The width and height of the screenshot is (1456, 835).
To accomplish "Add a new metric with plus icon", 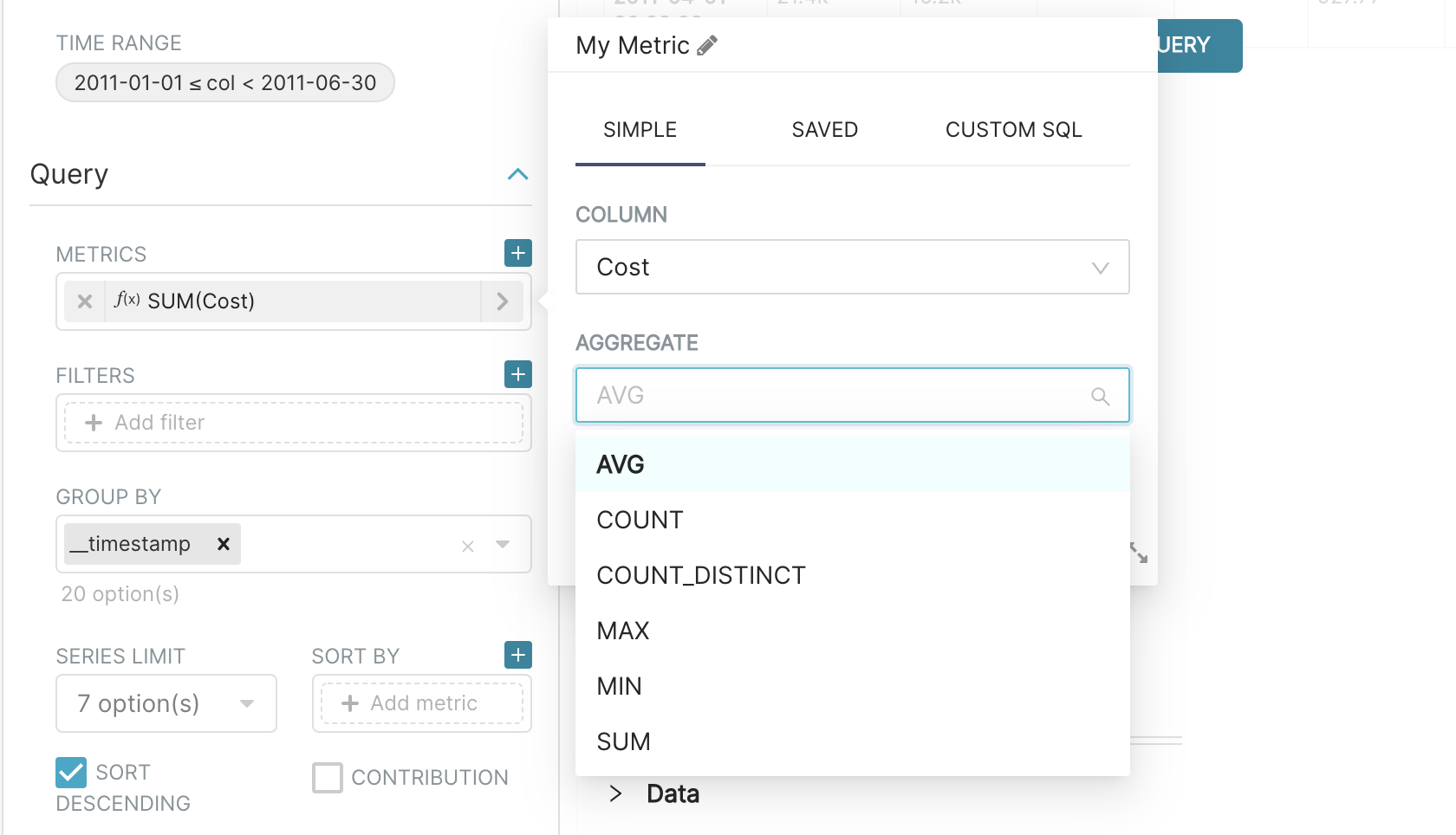I will pos(518,253).
